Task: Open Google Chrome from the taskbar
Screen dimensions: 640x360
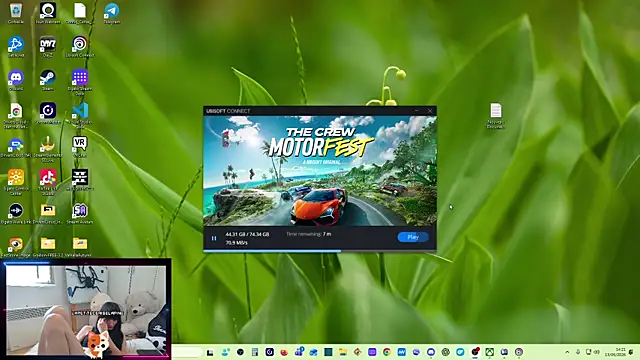Action: click(387, 352)
